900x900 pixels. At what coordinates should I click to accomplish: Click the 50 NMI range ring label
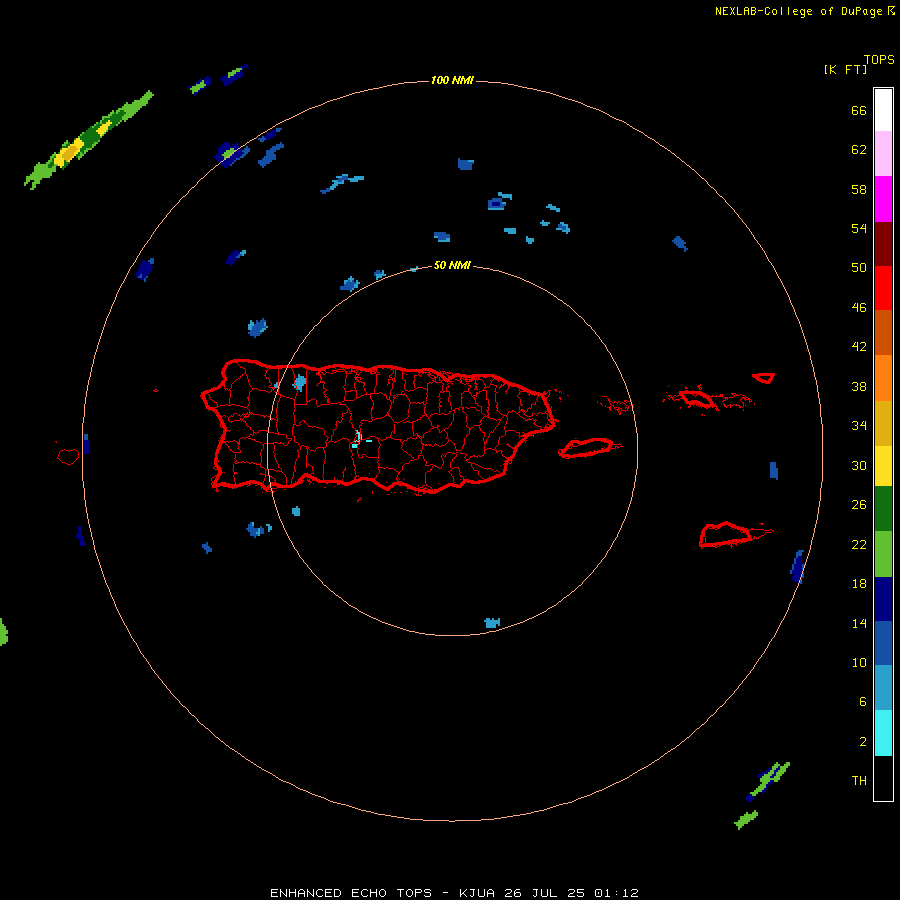(x=452, y=265)
